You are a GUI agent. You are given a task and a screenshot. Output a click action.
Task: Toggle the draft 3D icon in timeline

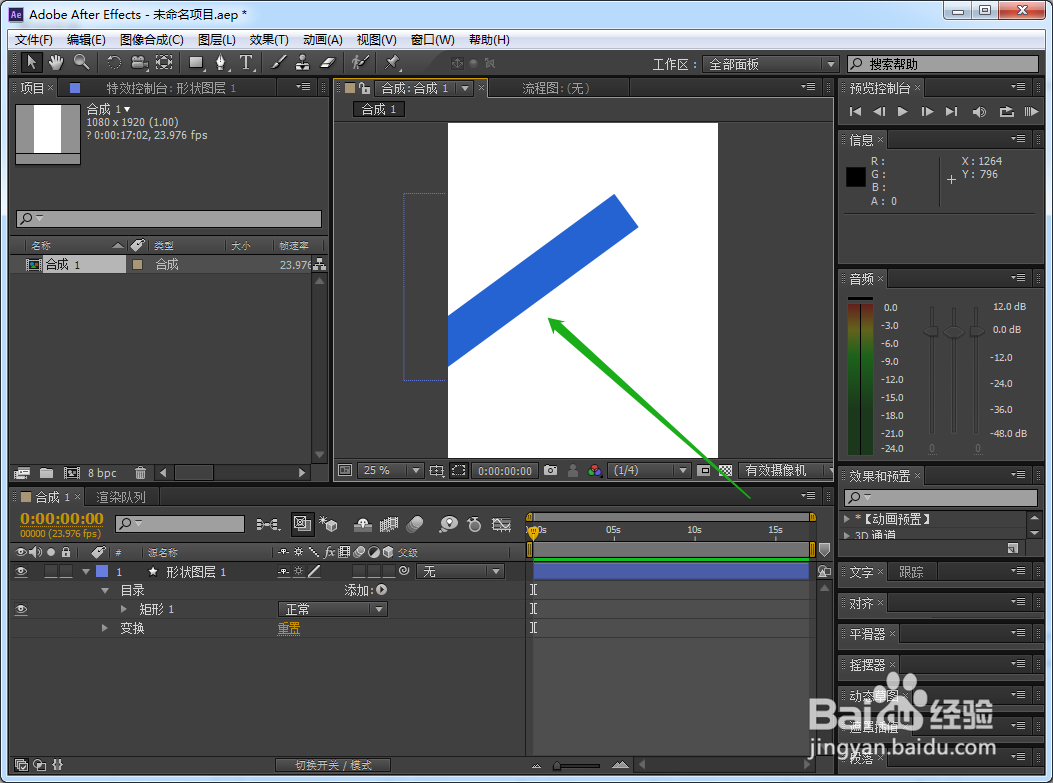pyautogui.click(x=328, y=524)
